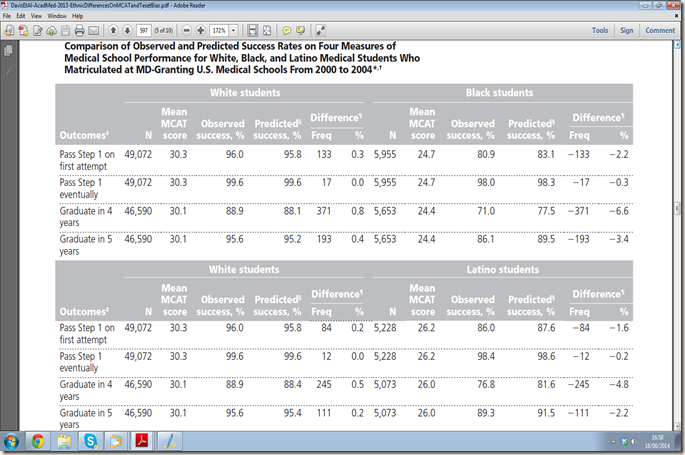This screenshot has height=455, width=685.
Task: Print the document using printer icon
Action: click(79, 31)
